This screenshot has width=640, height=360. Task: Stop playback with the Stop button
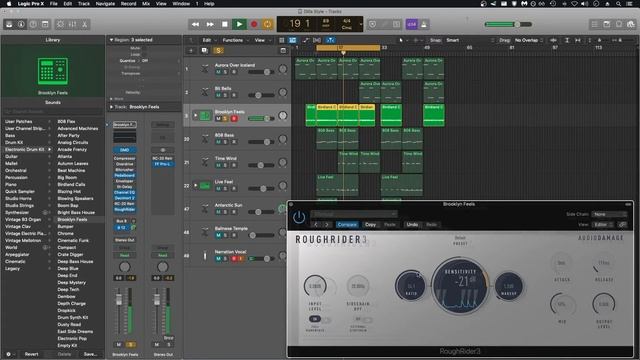pos(224,24)
